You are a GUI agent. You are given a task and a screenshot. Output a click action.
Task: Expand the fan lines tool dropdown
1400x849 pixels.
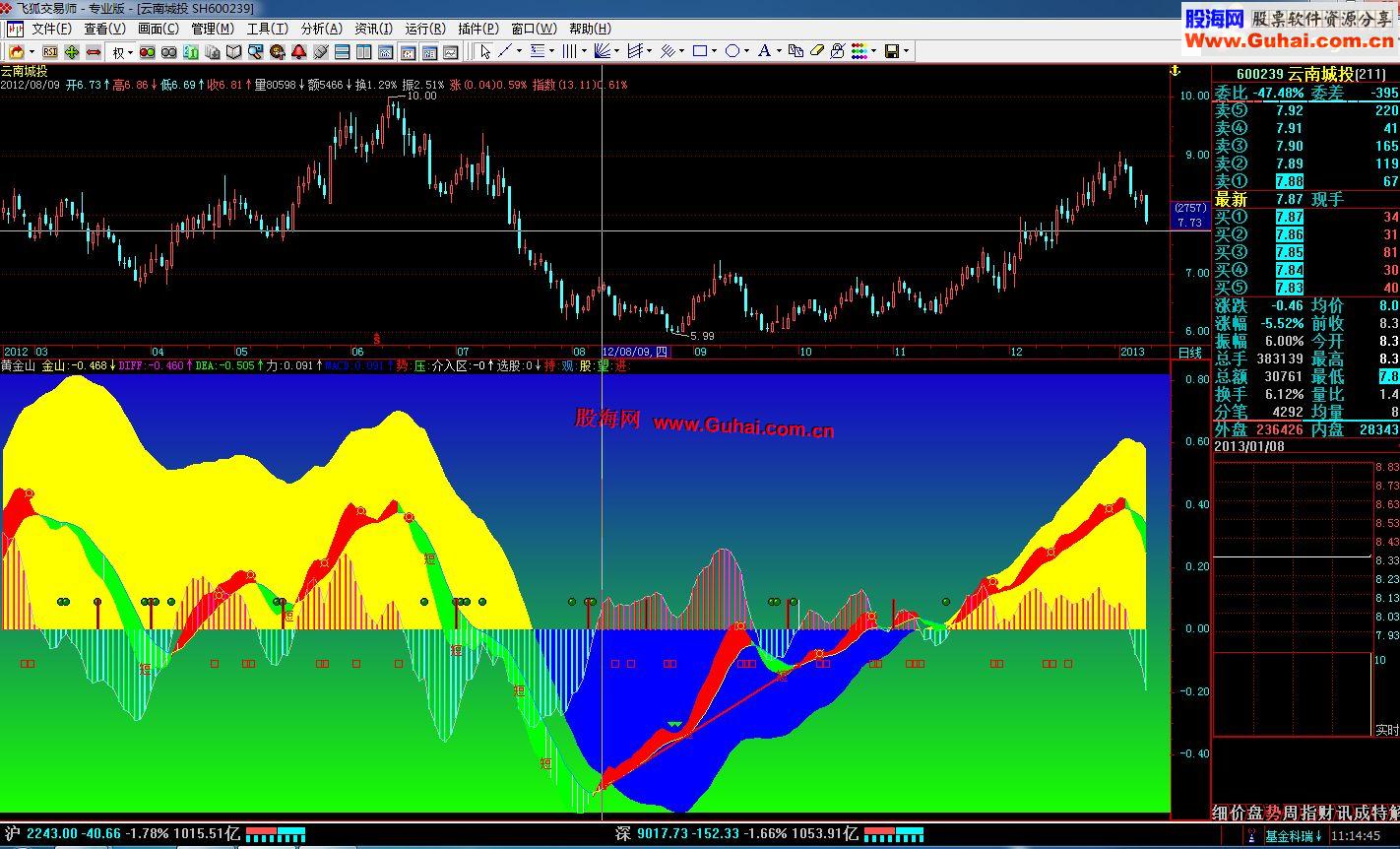[x=616, y=51]
